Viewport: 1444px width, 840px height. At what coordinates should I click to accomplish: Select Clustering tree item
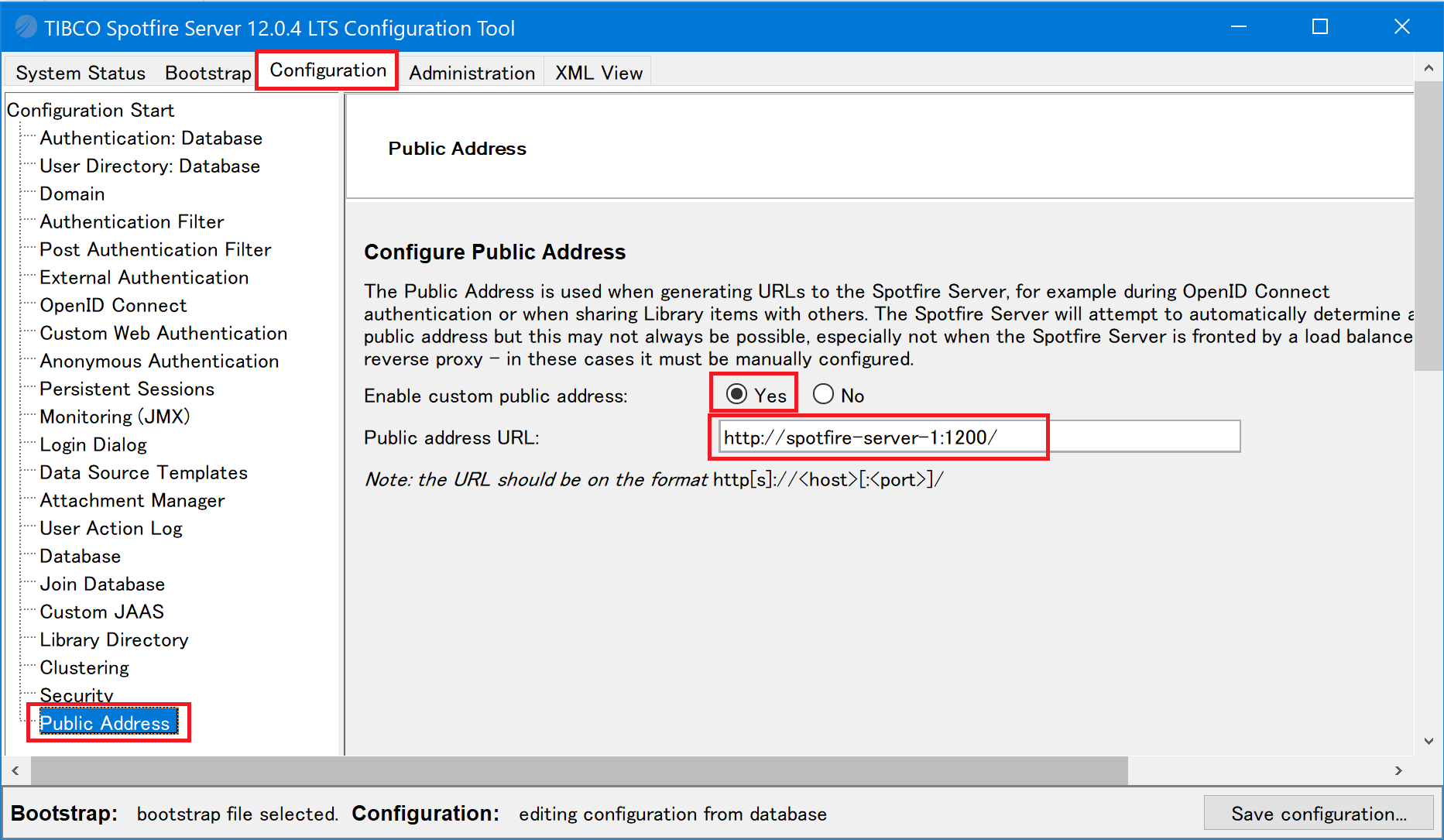[84, 667]
